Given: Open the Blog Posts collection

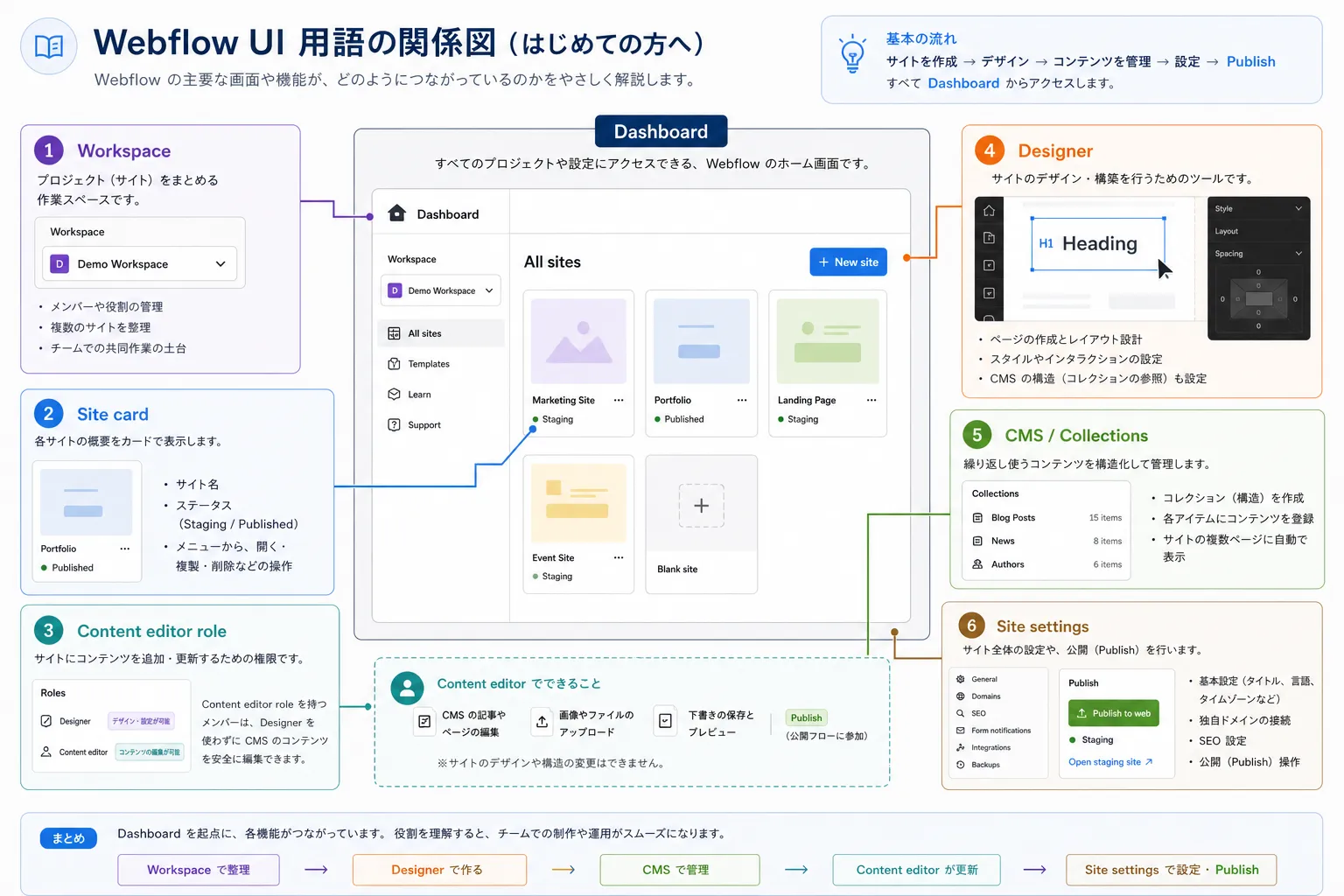Looking at the screenshot, I should [1046, 518].
